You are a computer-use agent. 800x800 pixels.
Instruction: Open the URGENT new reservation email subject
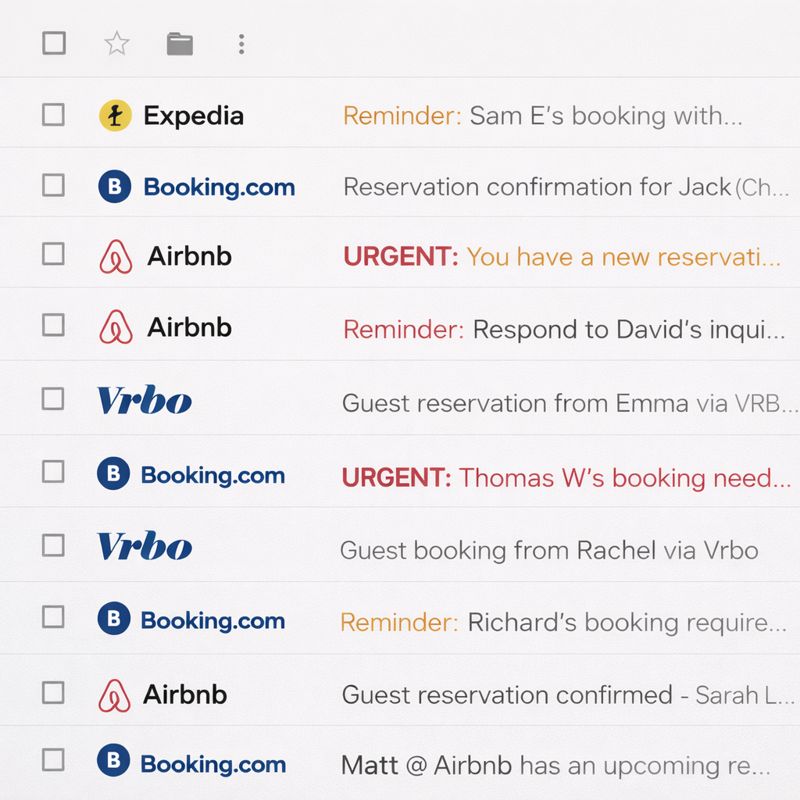[x=561, y=257]
